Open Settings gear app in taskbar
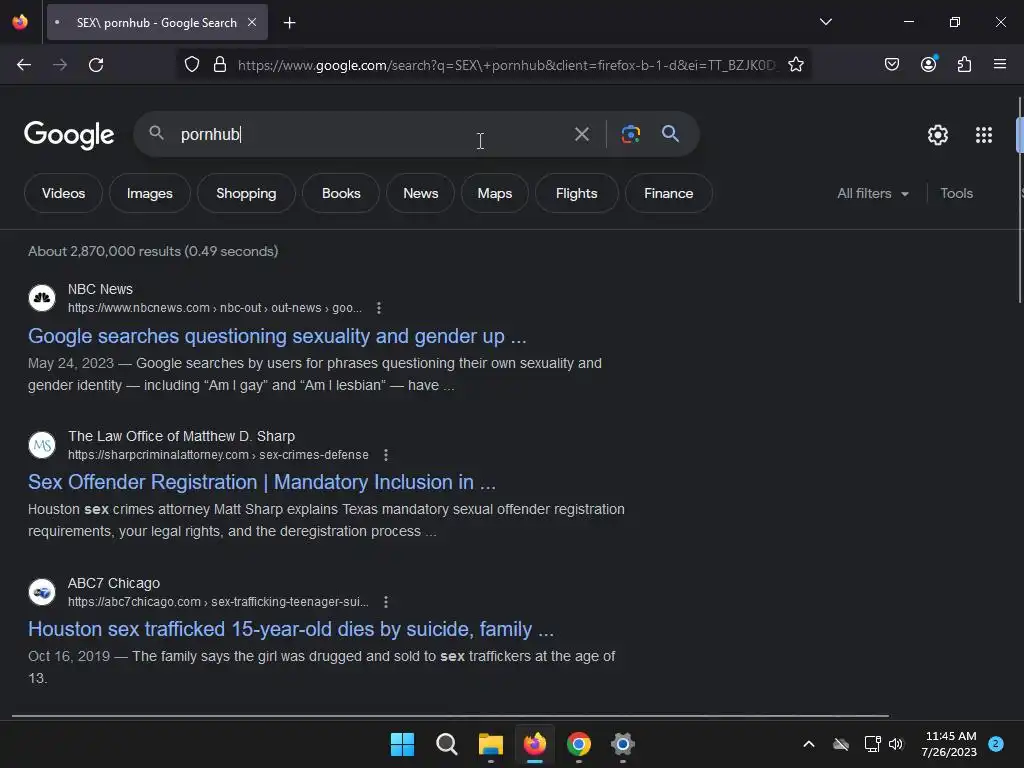Viewport: 1024px width, 768px height. point(622,744)
